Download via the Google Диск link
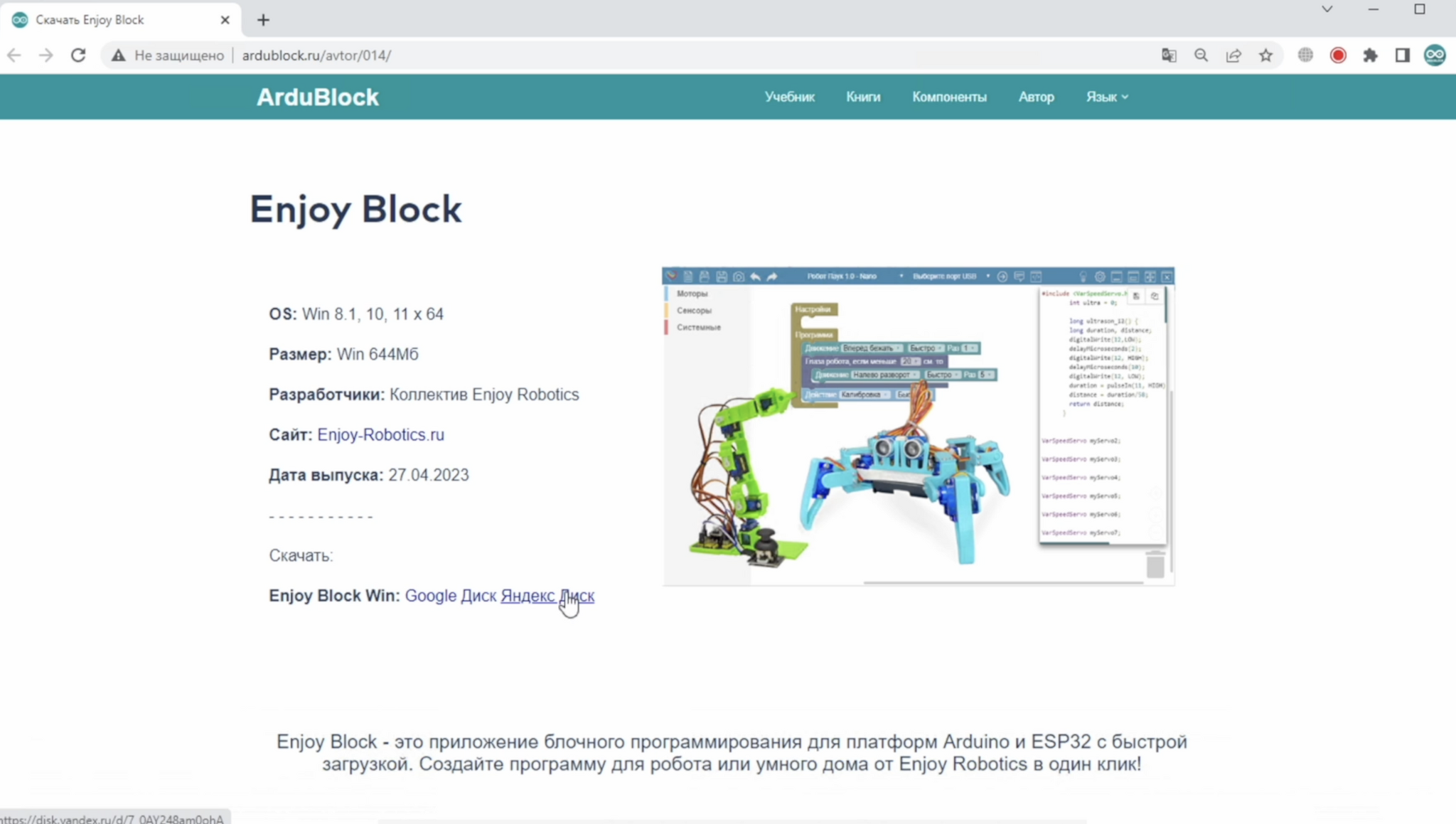The image size is (1456, 824). coord(451,596)
